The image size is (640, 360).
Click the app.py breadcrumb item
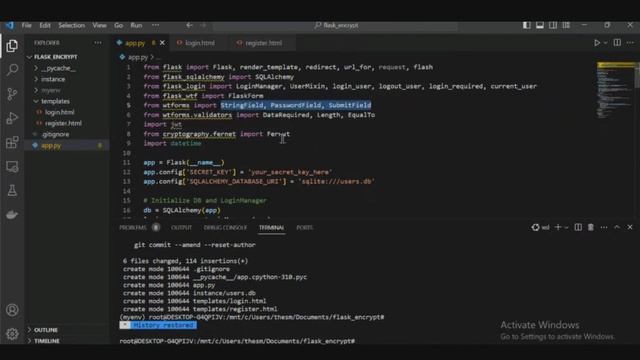coord(138,58)
